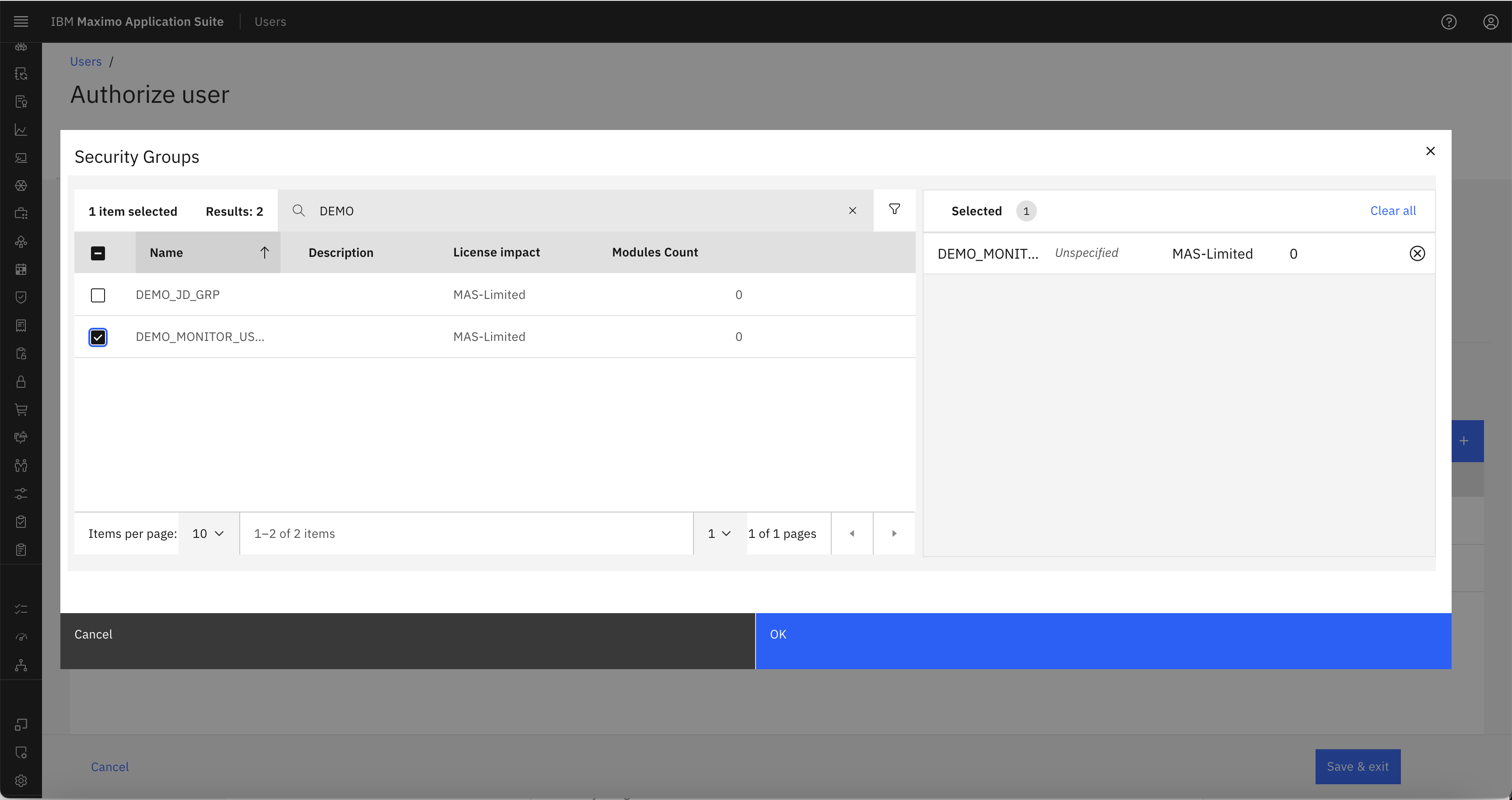Viewport: 1512px width, 800px height.
Task: Open the sliders settings-adjust sidebar icon
Action: pyautogui.click(x=21, y=494)
